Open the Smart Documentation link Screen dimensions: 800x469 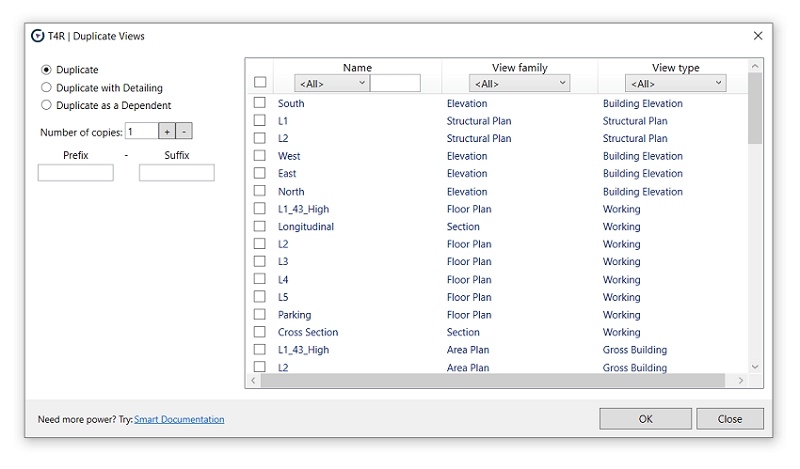[x=179, y=419]
